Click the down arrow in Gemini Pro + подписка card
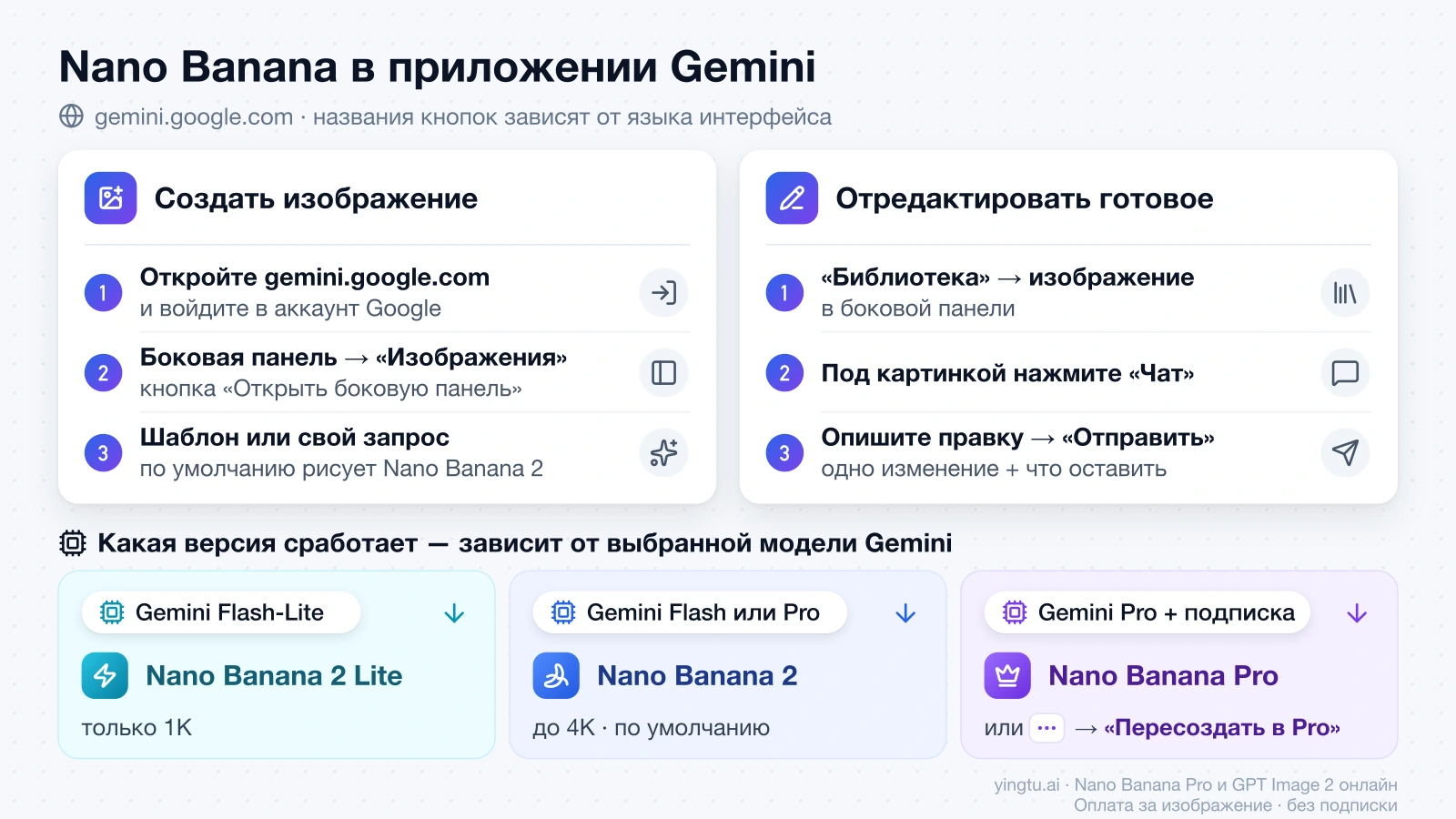Image resolution: width=1456 pixels, height=819 pixels. pyautogui.click(x=1357, y=613)
